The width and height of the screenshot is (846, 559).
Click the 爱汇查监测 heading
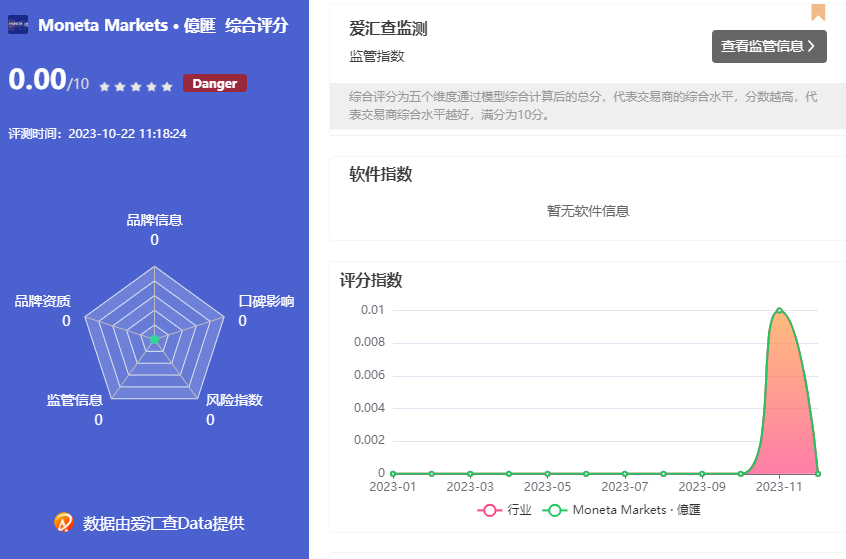388,29
